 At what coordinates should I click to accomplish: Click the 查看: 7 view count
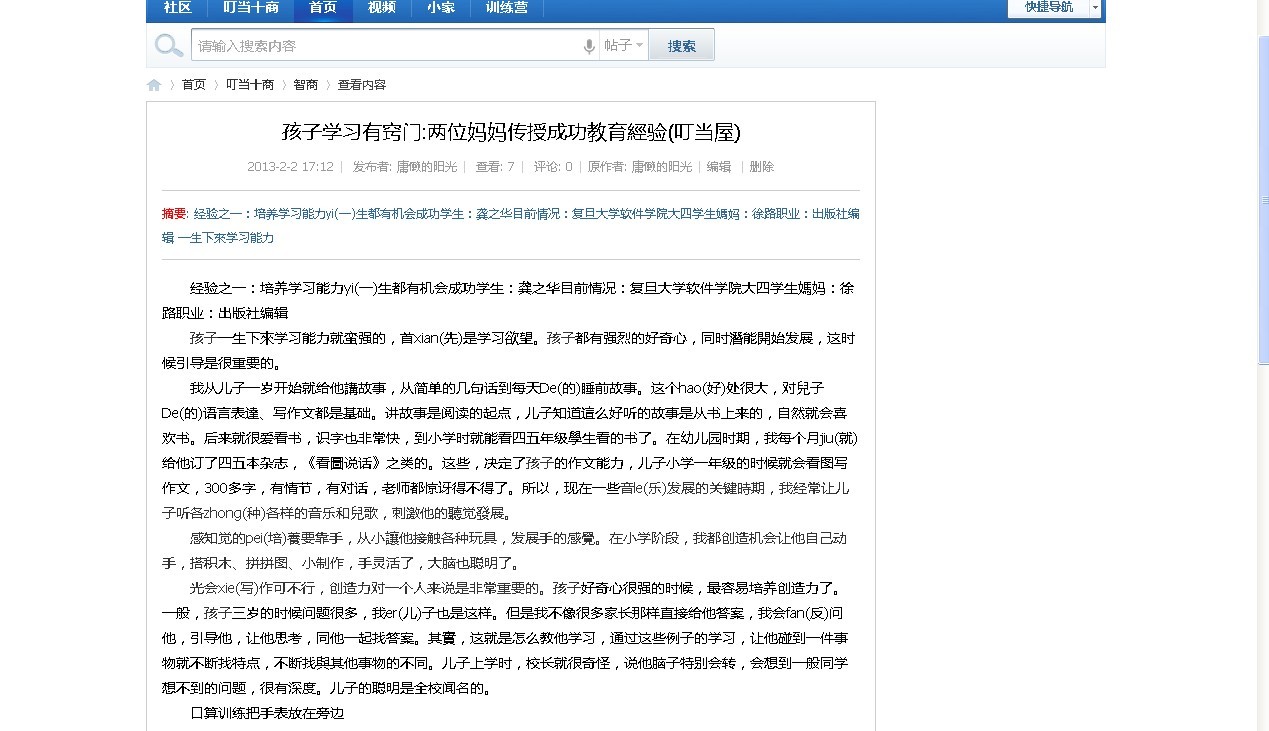(x=495, y=167)
